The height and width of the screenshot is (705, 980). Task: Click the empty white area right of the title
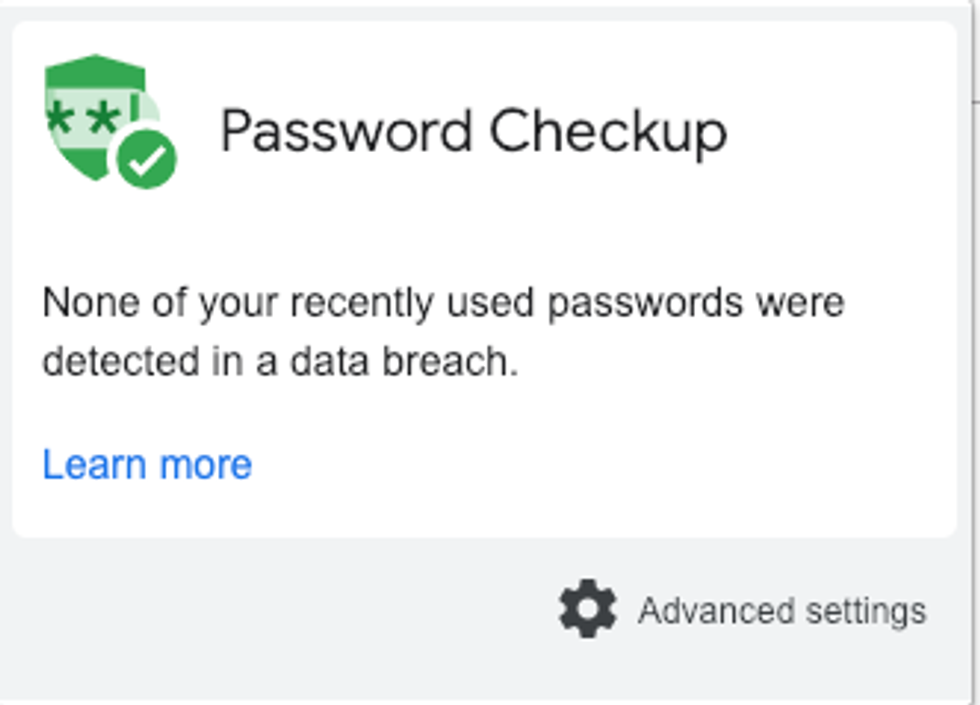pos(850,131)
